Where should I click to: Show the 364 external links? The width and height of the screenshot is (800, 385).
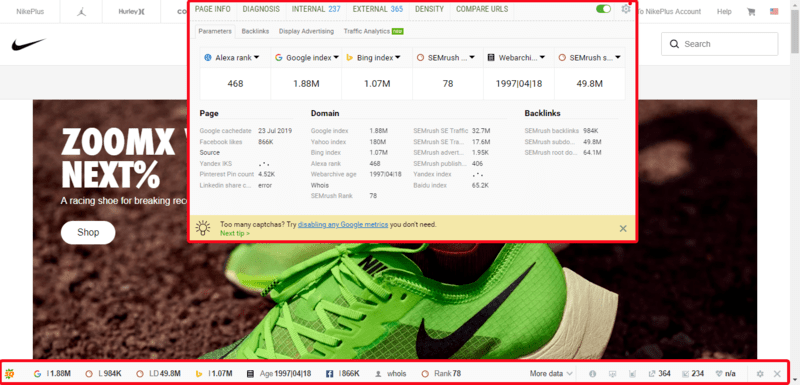click(x=659, y=374)
